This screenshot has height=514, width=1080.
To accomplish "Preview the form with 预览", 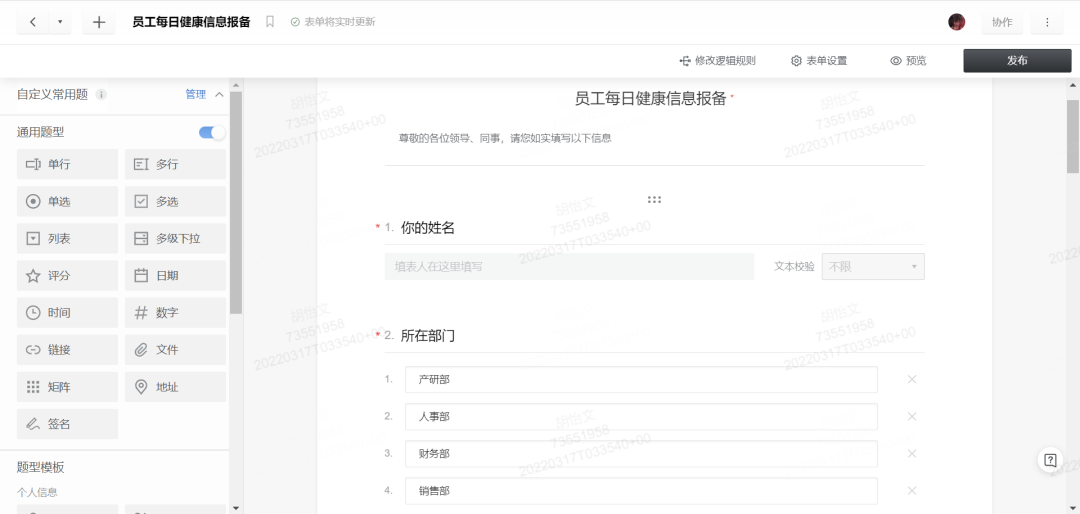I will pos(908,61).
